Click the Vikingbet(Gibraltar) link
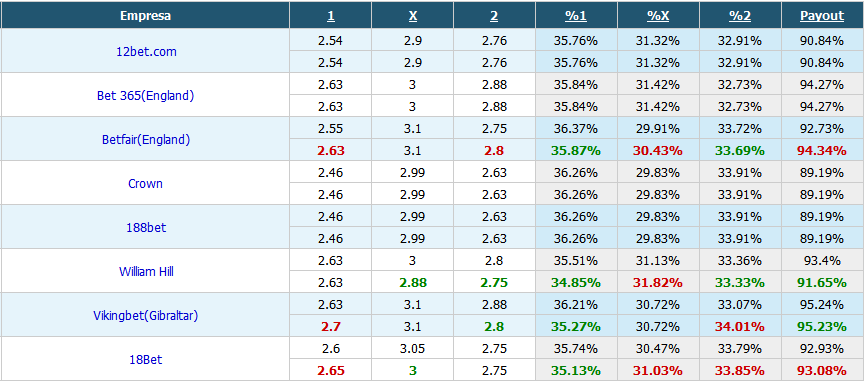 click(146, 316)
